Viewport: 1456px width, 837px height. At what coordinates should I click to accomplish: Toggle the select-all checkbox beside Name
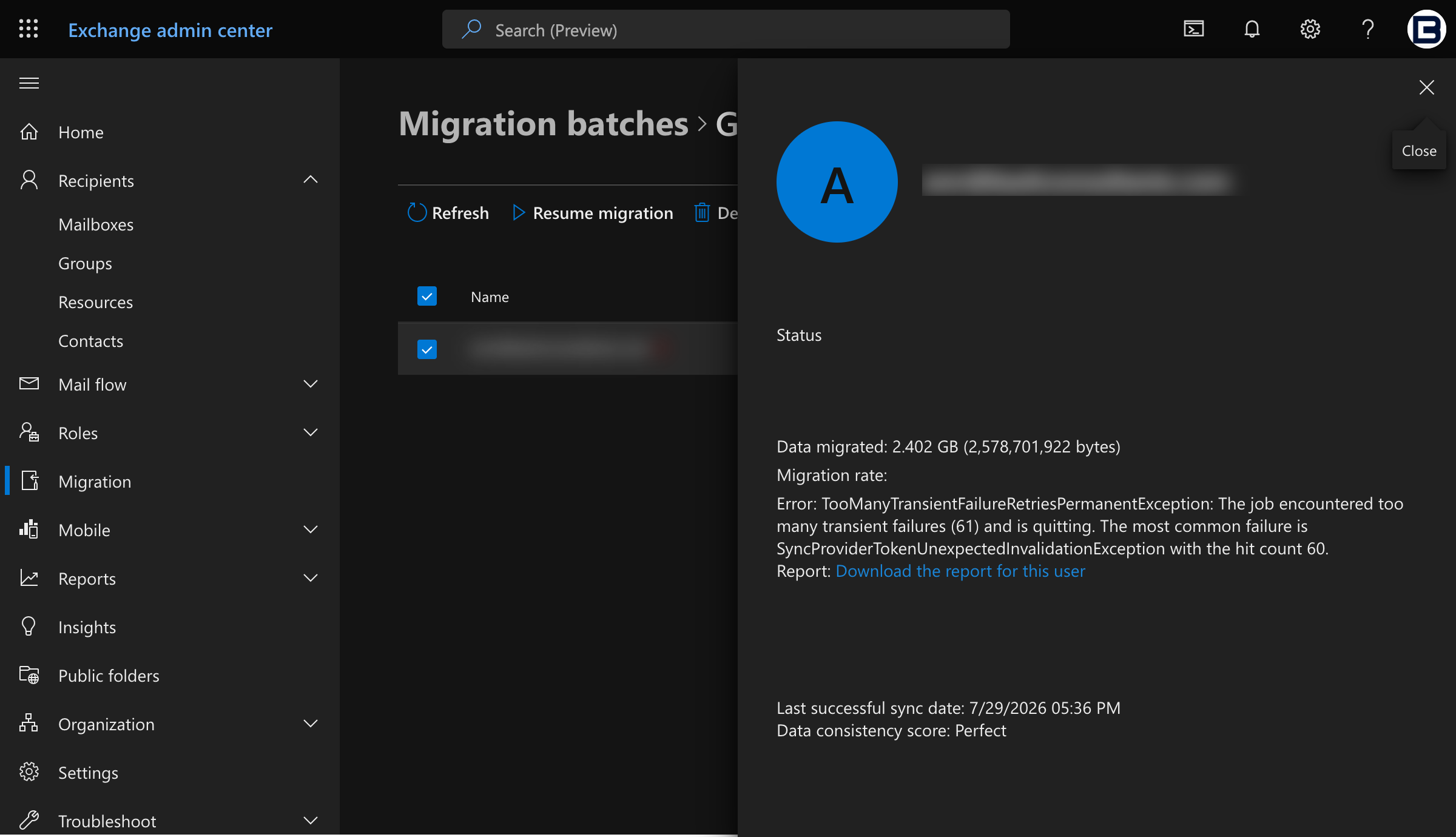(427, 296)
